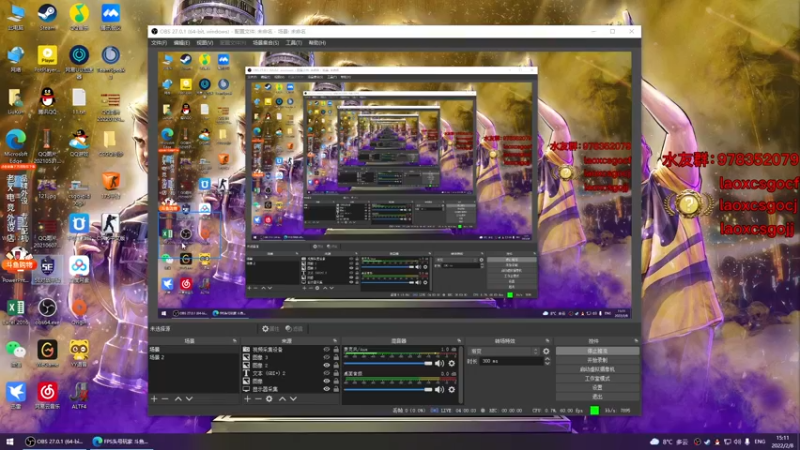Open the 视图(V) menu
The image size is (800, 450).
pos(205,43)
